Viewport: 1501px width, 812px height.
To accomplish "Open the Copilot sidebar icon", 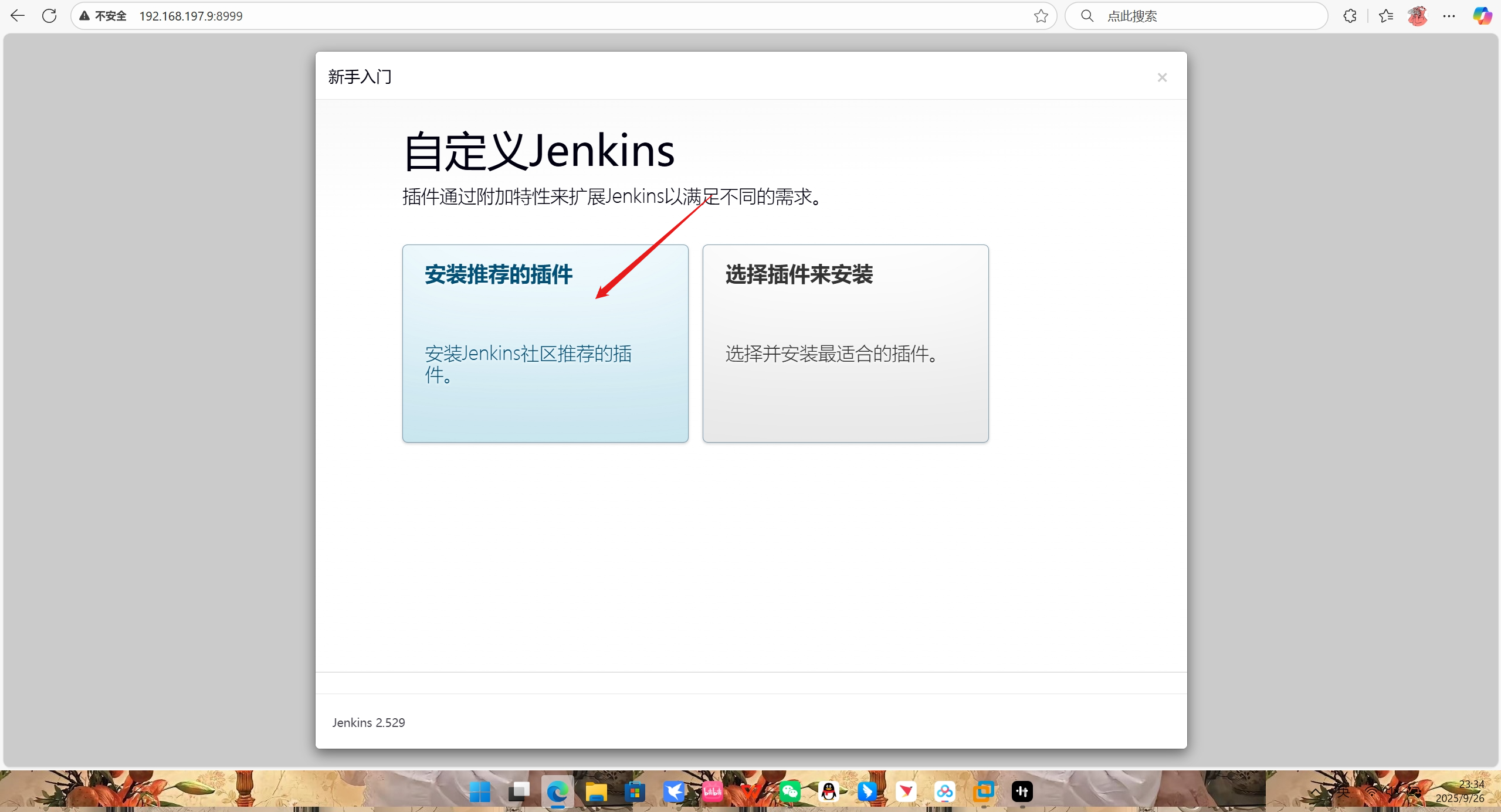I will tap(1482, 16).
